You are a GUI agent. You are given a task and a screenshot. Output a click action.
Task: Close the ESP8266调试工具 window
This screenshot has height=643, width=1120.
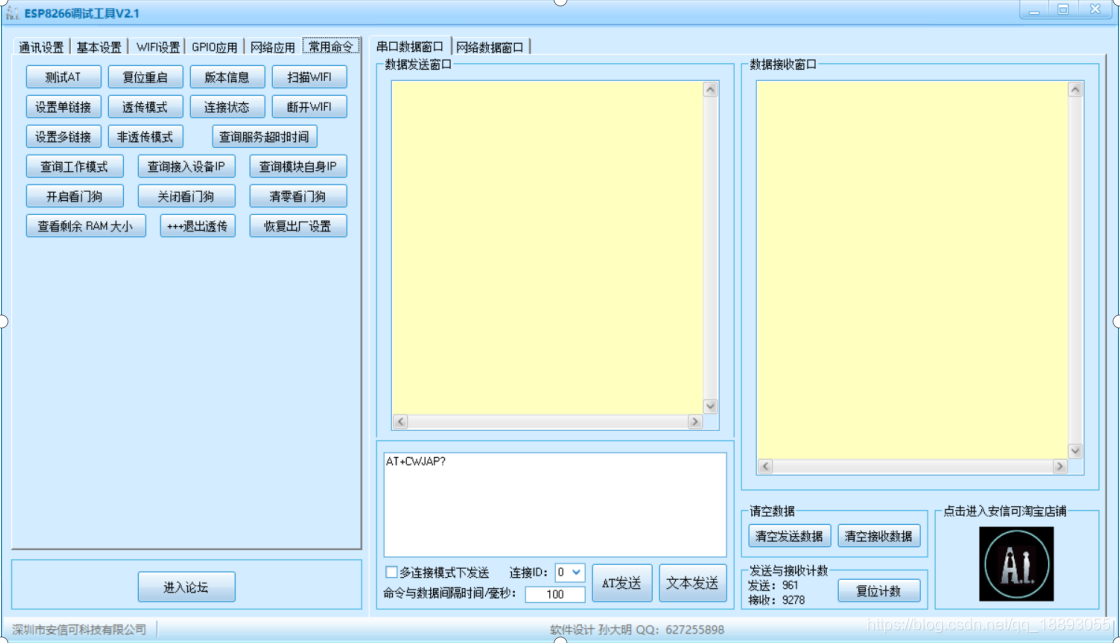coord(1096,10)
